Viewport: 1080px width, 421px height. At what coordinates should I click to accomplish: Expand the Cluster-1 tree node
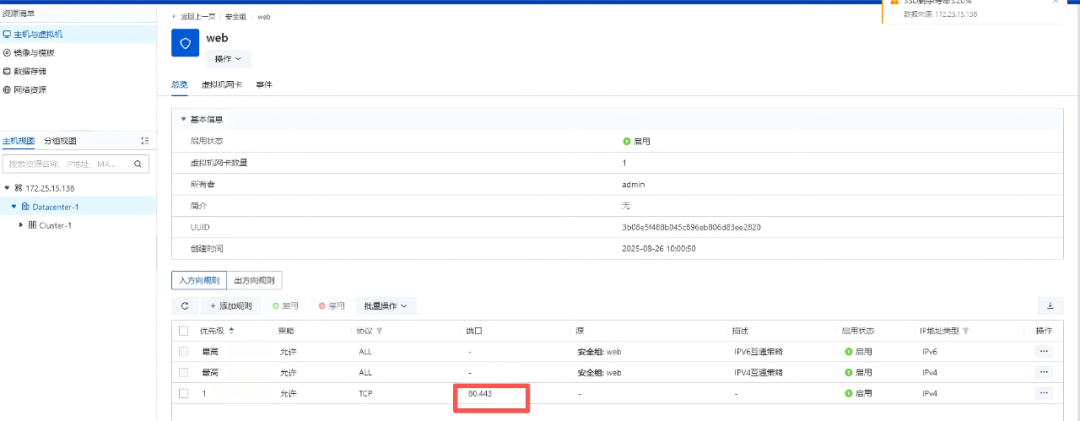(21, 225)
